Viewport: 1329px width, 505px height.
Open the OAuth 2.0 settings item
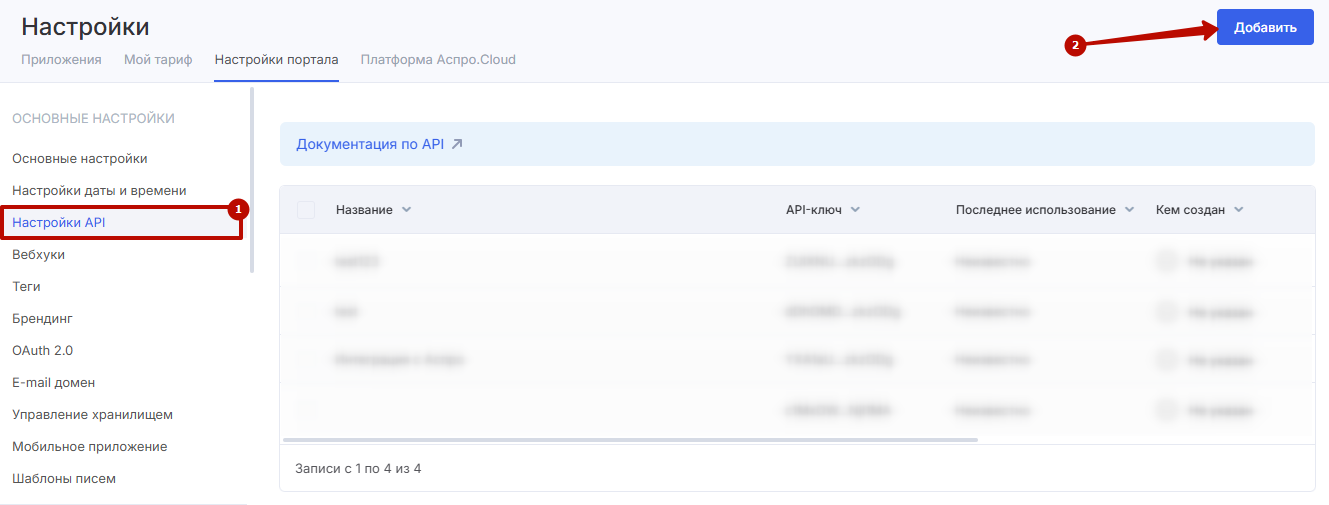coord(42,350)
